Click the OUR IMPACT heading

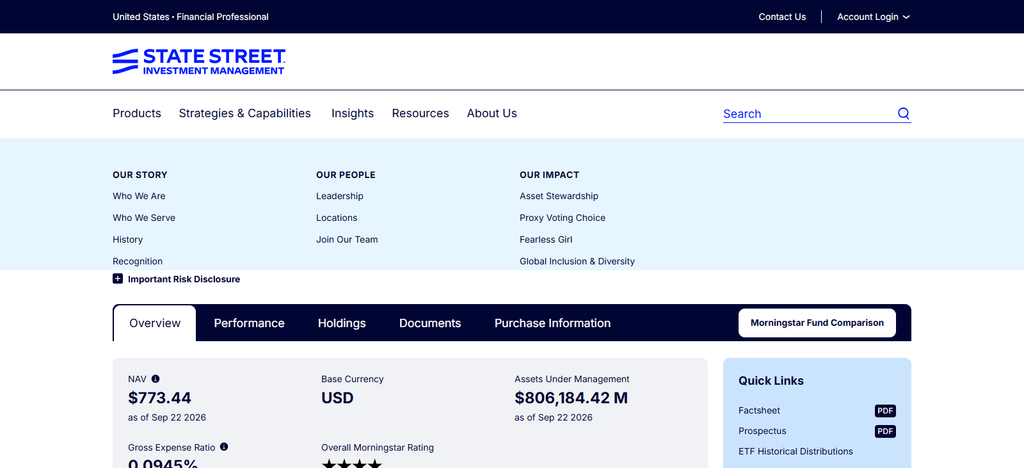click(x=549, y=175)
